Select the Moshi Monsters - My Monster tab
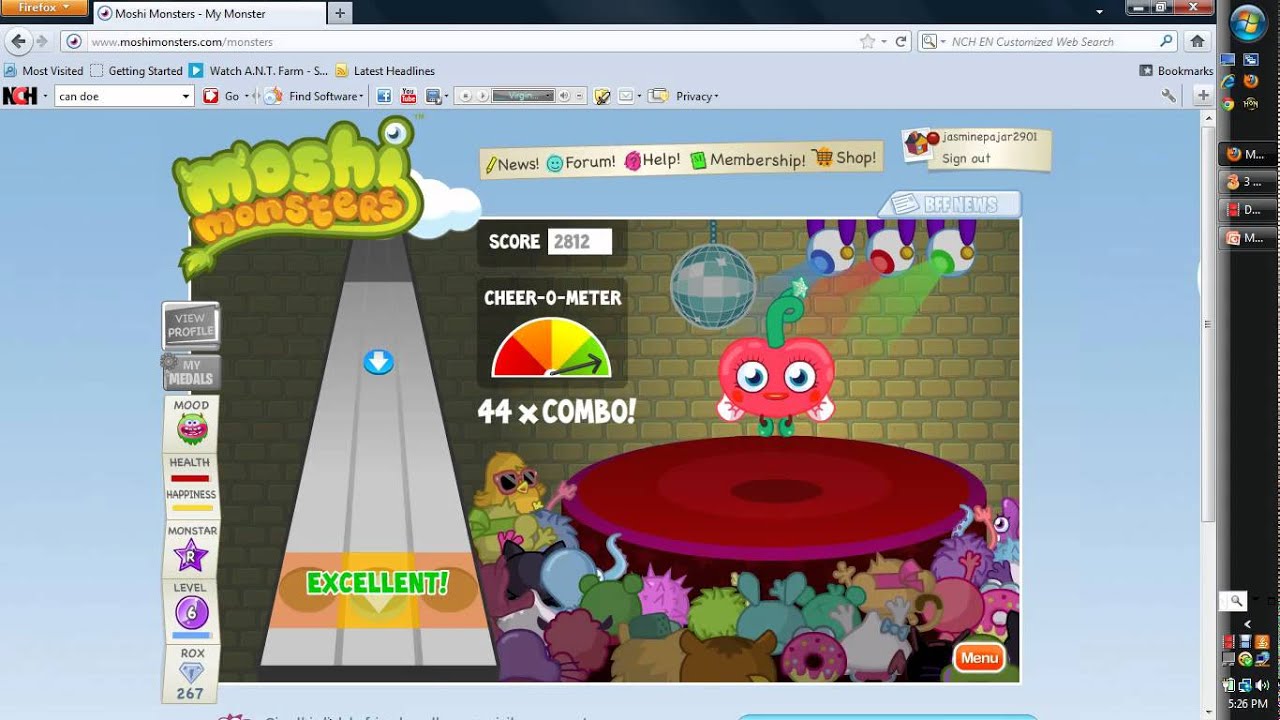Image resolution: width=1280 pixels, height=720 pixels. [210, 13]
